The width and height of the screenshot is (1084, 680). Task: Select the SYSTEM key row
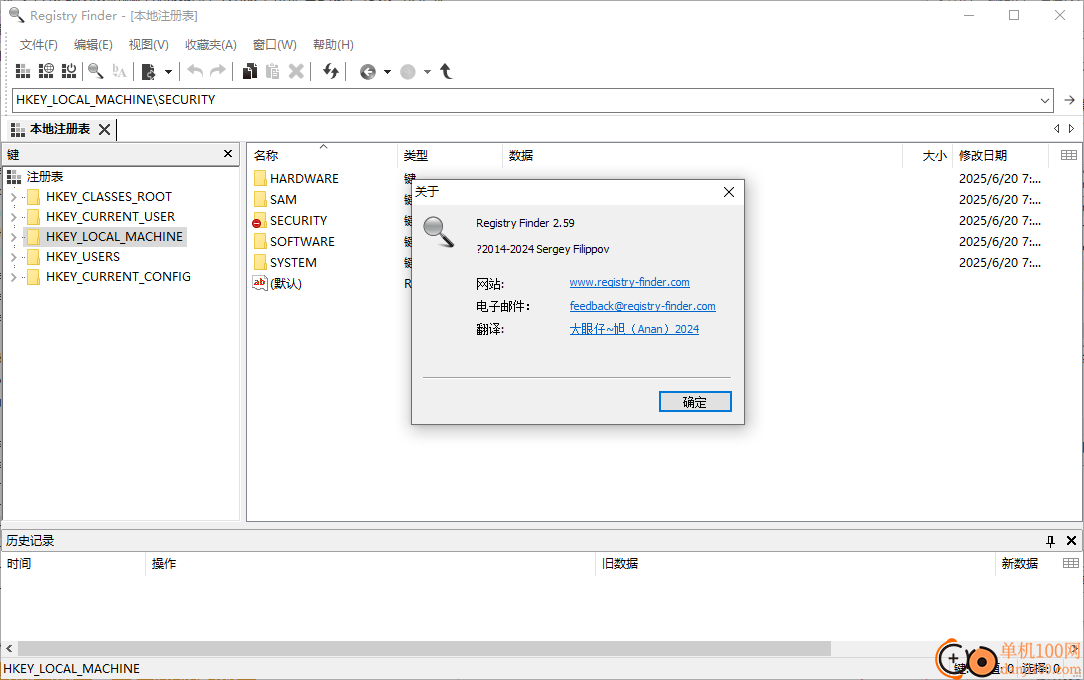click(293, 263)
